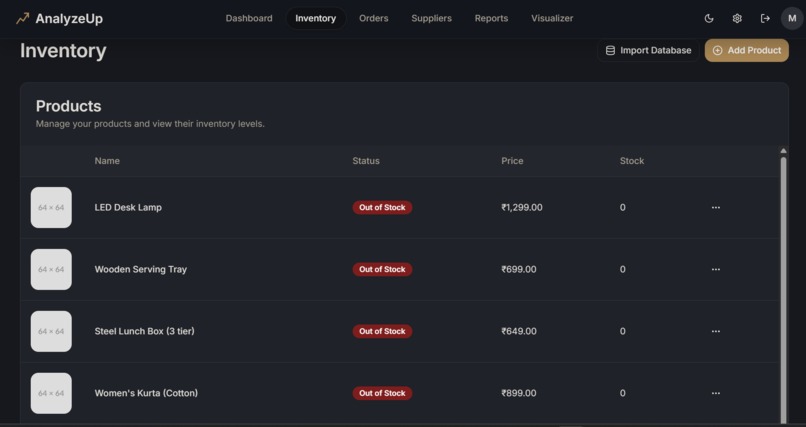Click the Manage your products description text
This screenshot has height=427, width=806.
coord(150,124)
